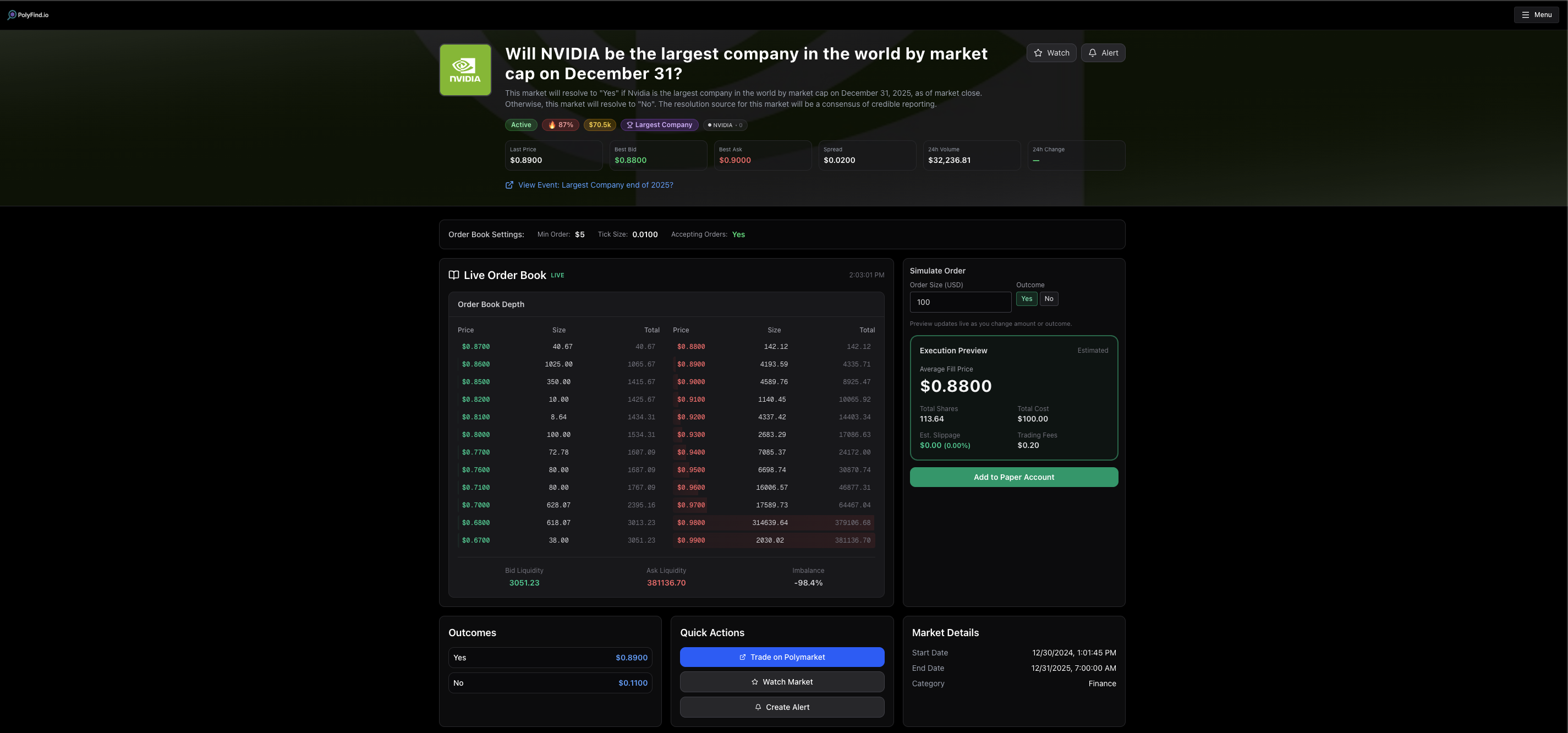Select Yes outcome in Simulate Order
The image size is (1568, 733).
coord(1027,299)
